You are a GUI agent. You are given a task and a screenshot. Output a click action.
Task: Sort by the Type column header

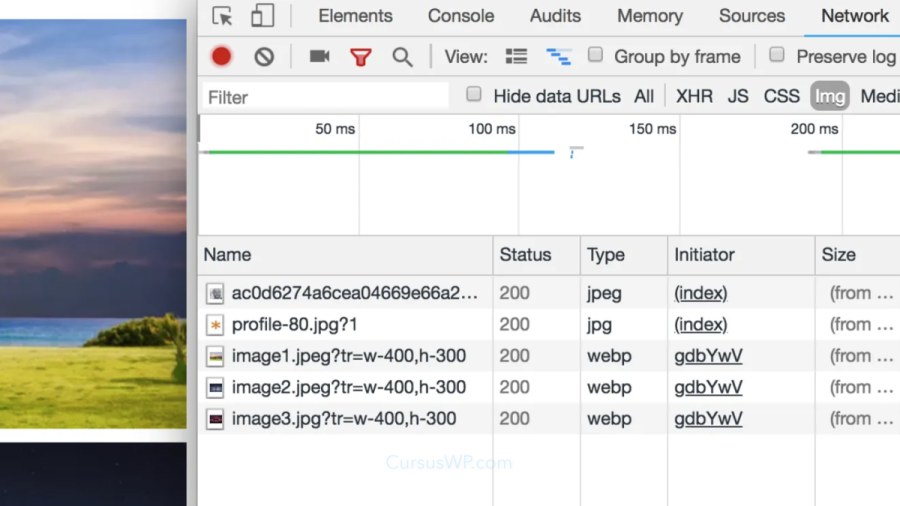623,255
